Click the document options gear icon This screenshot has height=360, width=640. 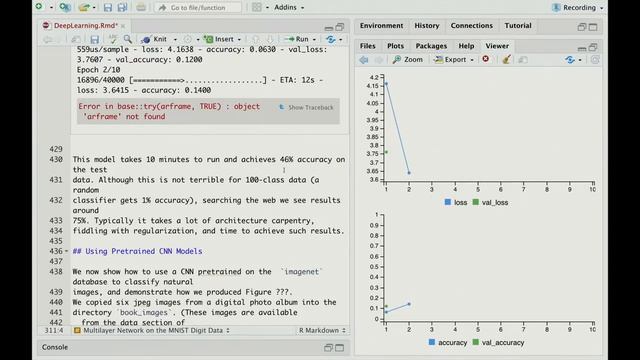187,39
